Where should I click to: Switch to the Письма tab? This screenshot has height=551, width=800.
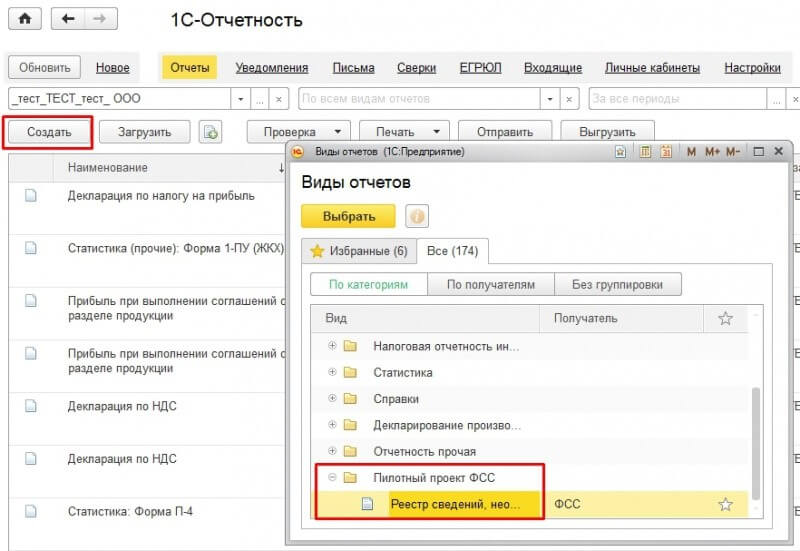click(x=354, y=68)
